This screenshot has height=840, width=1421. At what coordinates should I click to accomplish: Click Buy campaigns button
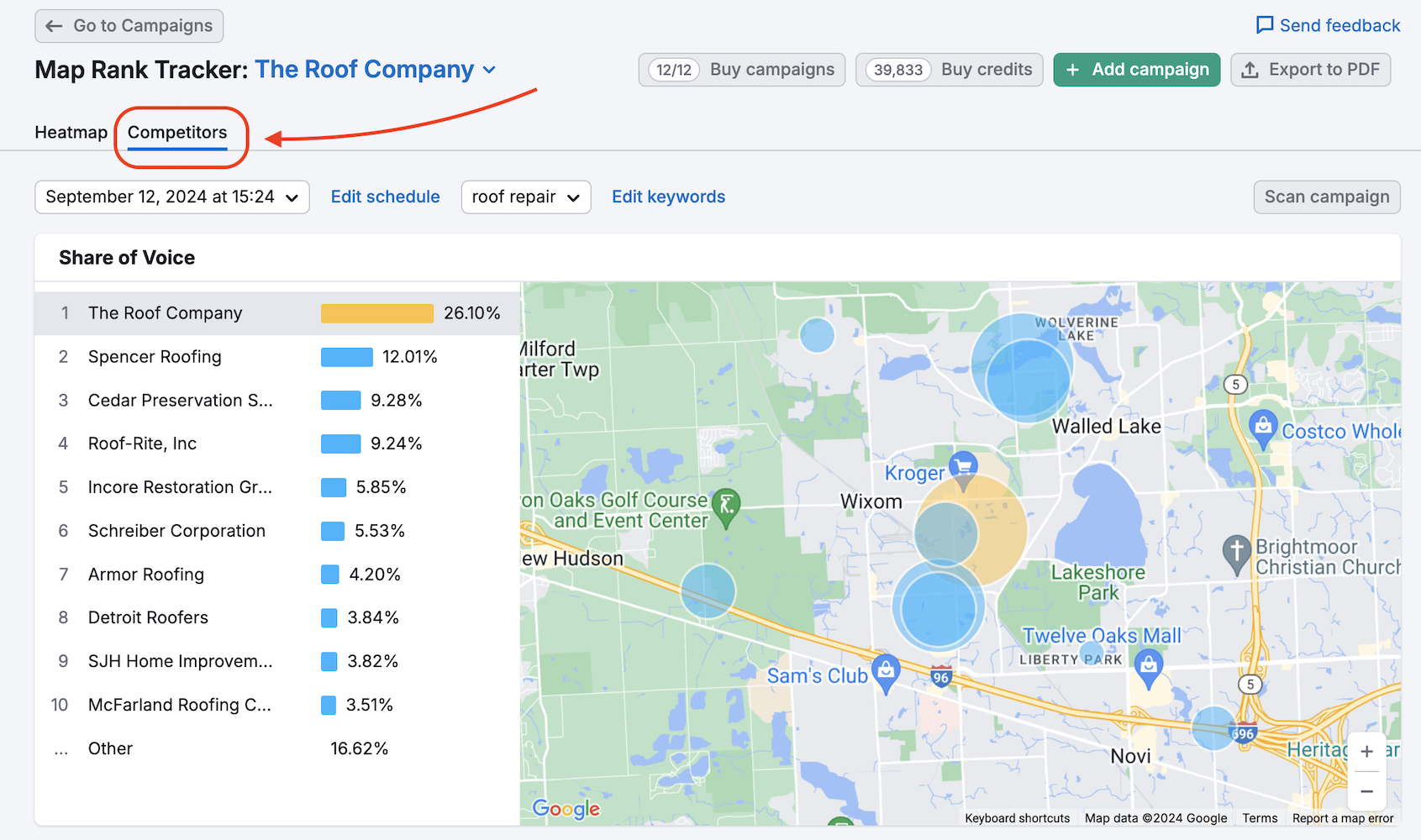pos(742,70)
